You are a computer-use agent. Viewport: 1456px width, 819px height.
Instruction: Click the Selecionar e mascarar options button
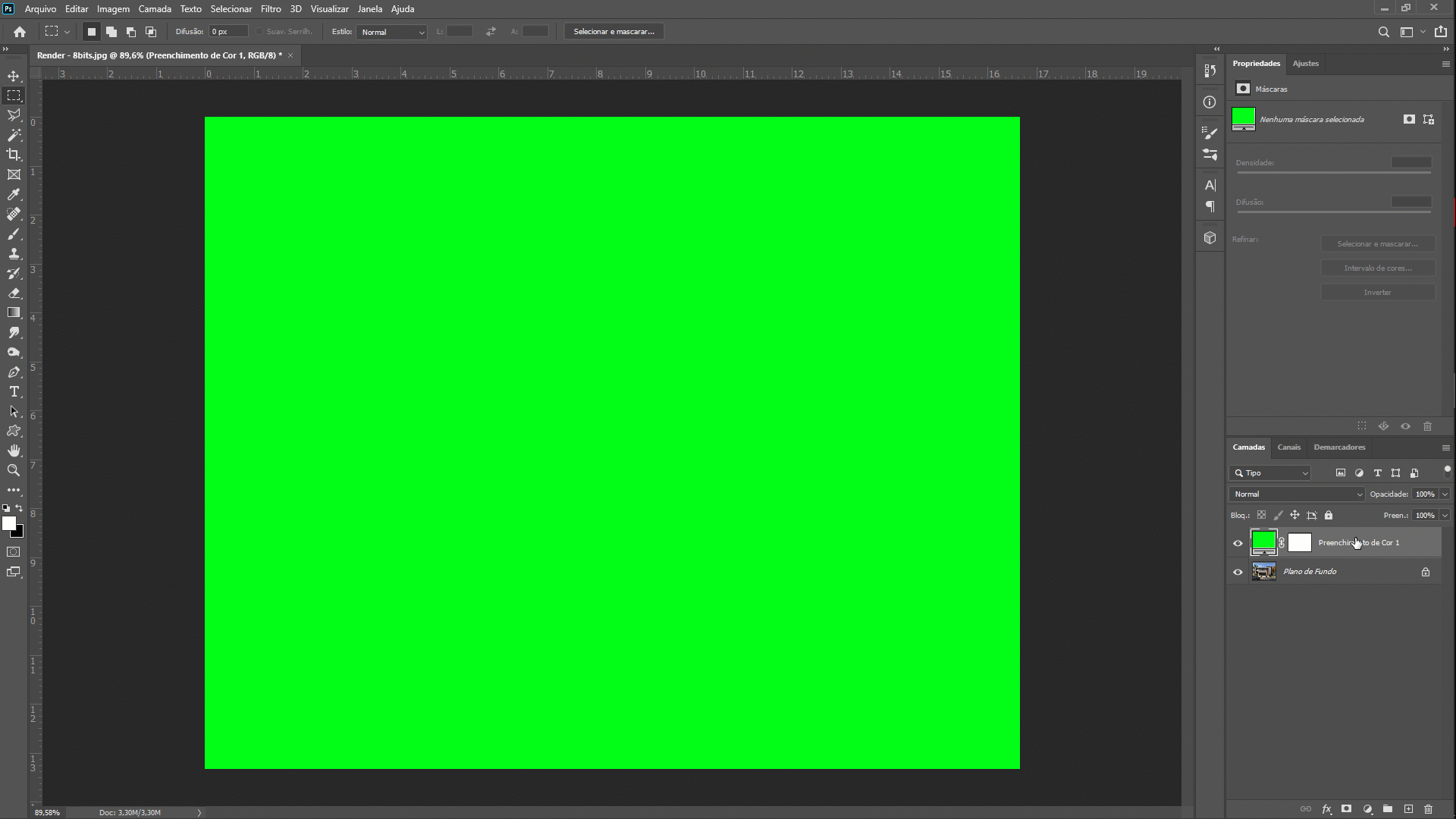613,32
